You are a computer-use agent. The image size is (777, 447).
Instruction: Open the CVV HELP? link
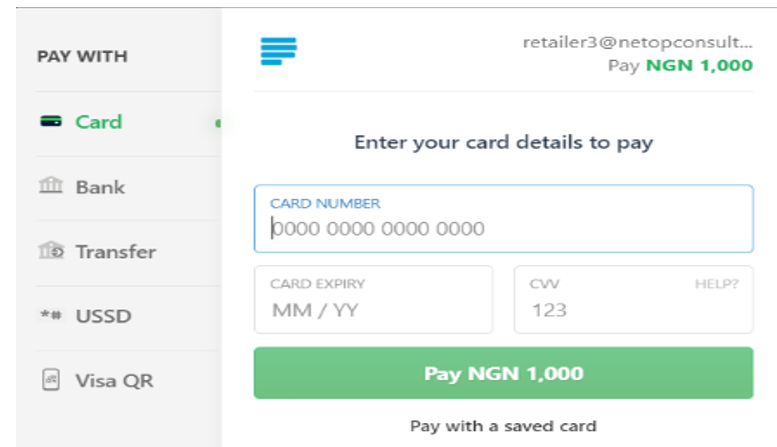click(716, 284)
